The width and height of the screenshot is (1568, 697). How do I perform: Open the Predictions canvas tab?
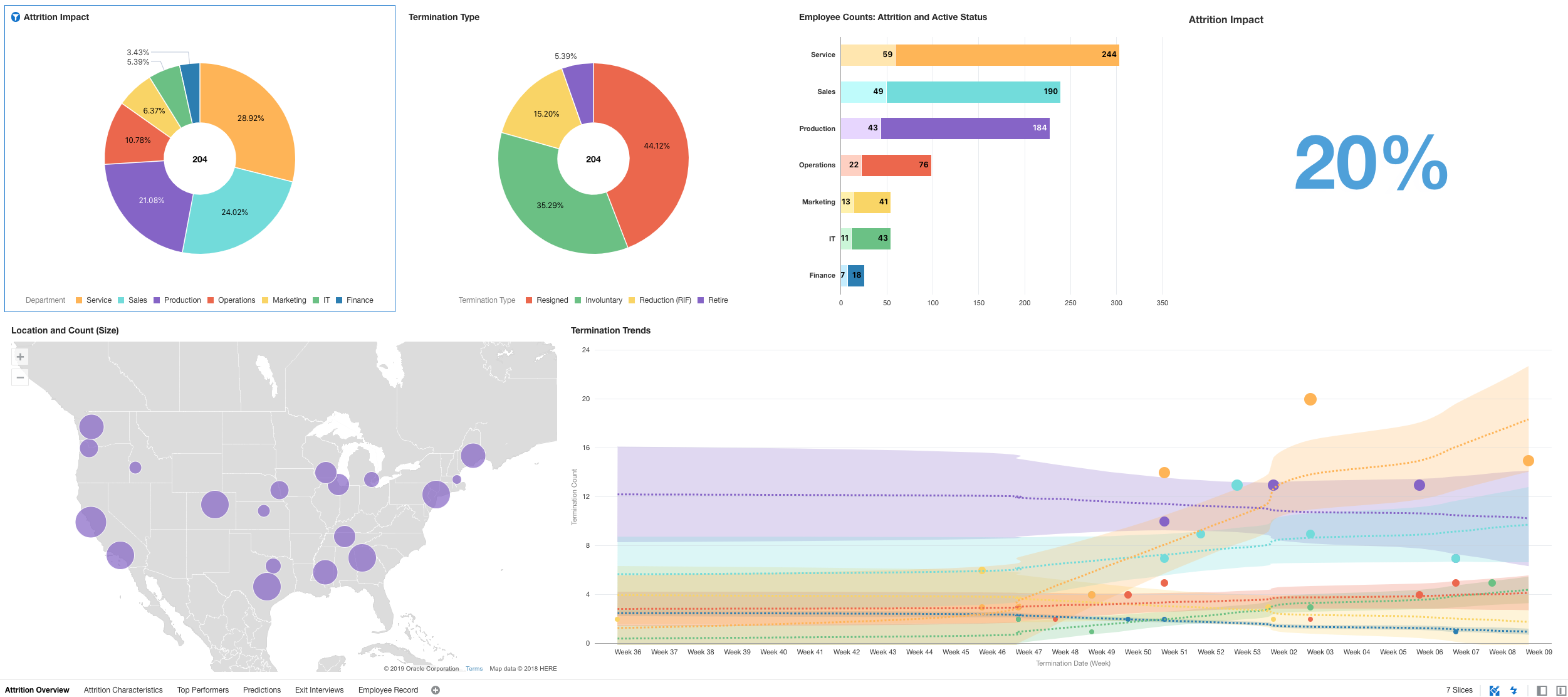(x=262, y=689)
